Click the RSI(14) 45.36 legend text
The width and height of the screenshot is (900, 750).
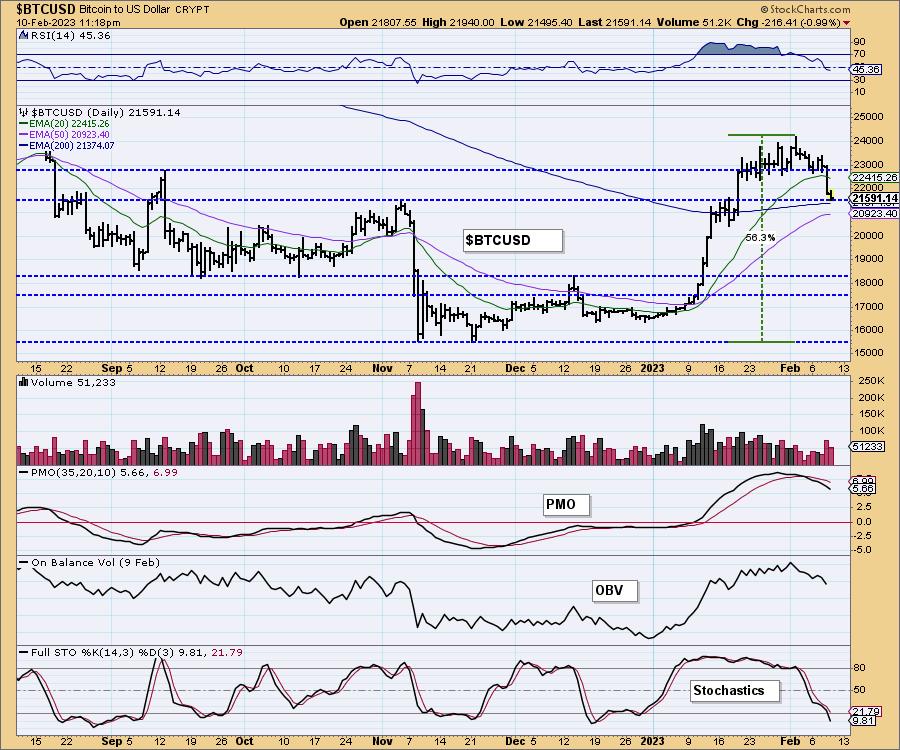(69, 35)
